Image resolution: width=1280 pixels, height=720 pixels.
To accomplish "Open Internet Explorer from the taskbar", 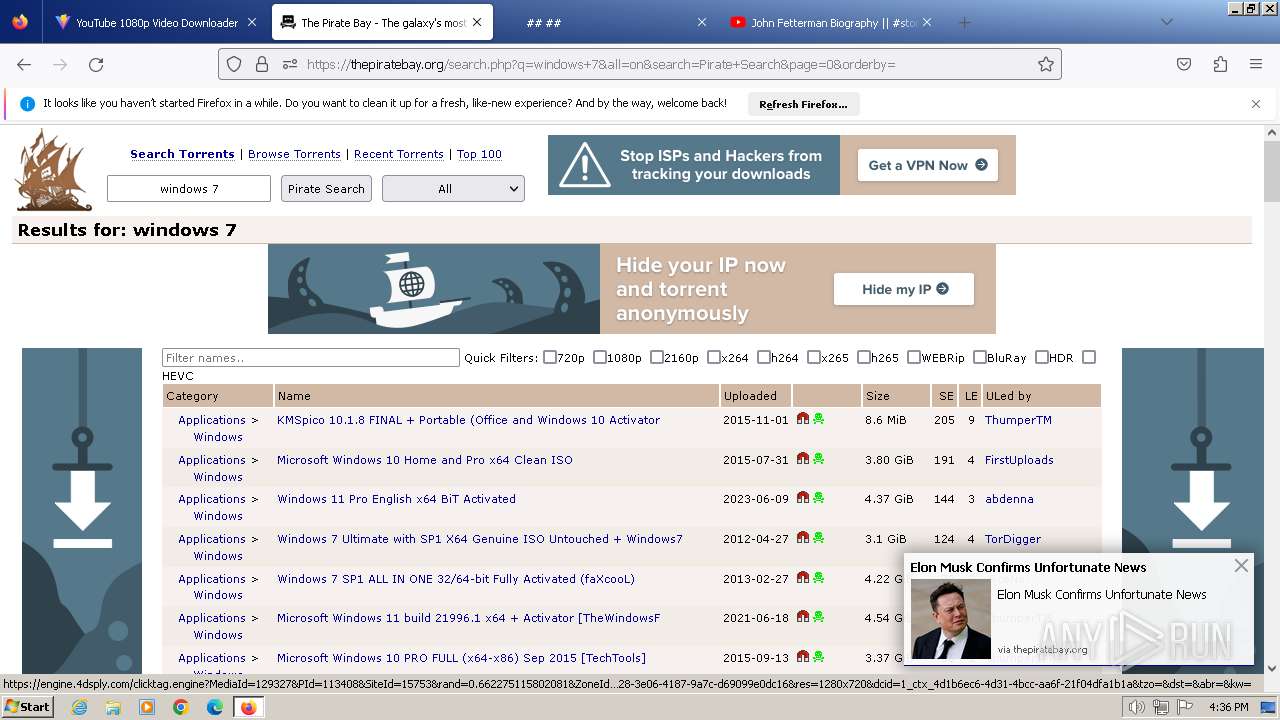I will [79, 707].
